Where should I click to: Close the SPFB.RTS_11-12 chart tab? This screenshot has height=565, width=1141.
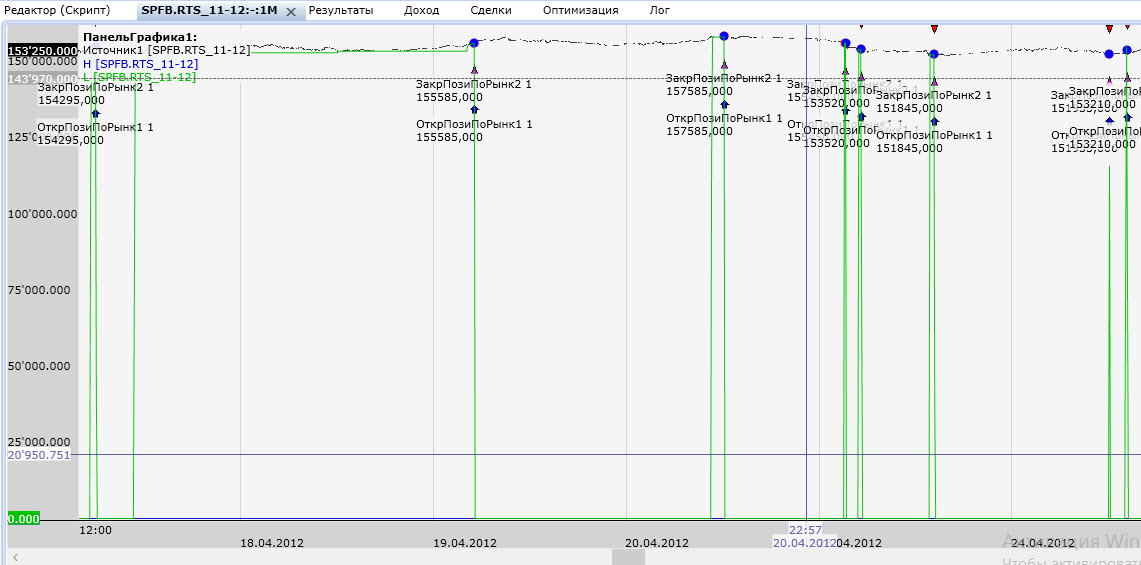[291, 12]
